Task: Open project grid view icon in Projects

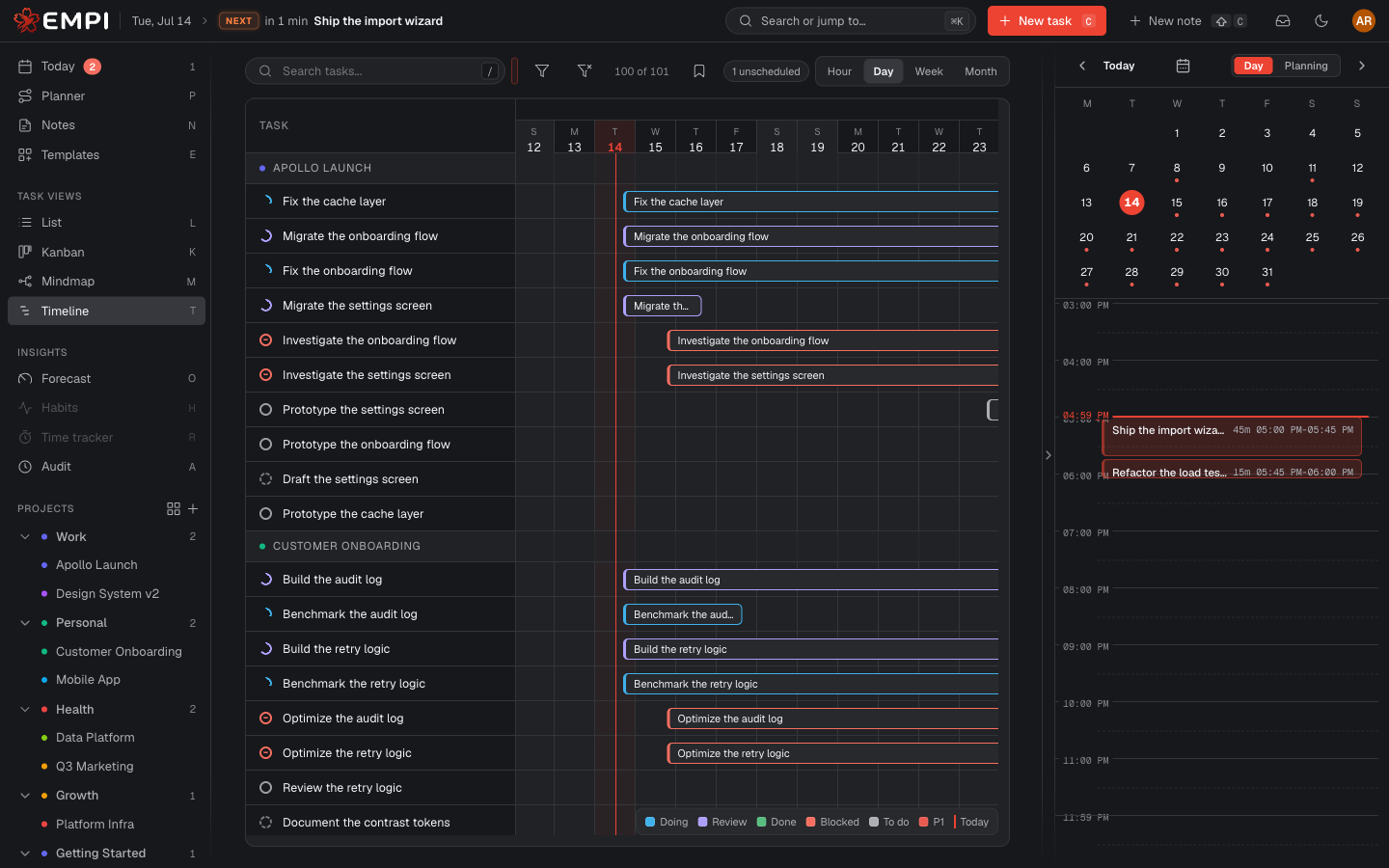Action: click(174, 508)
